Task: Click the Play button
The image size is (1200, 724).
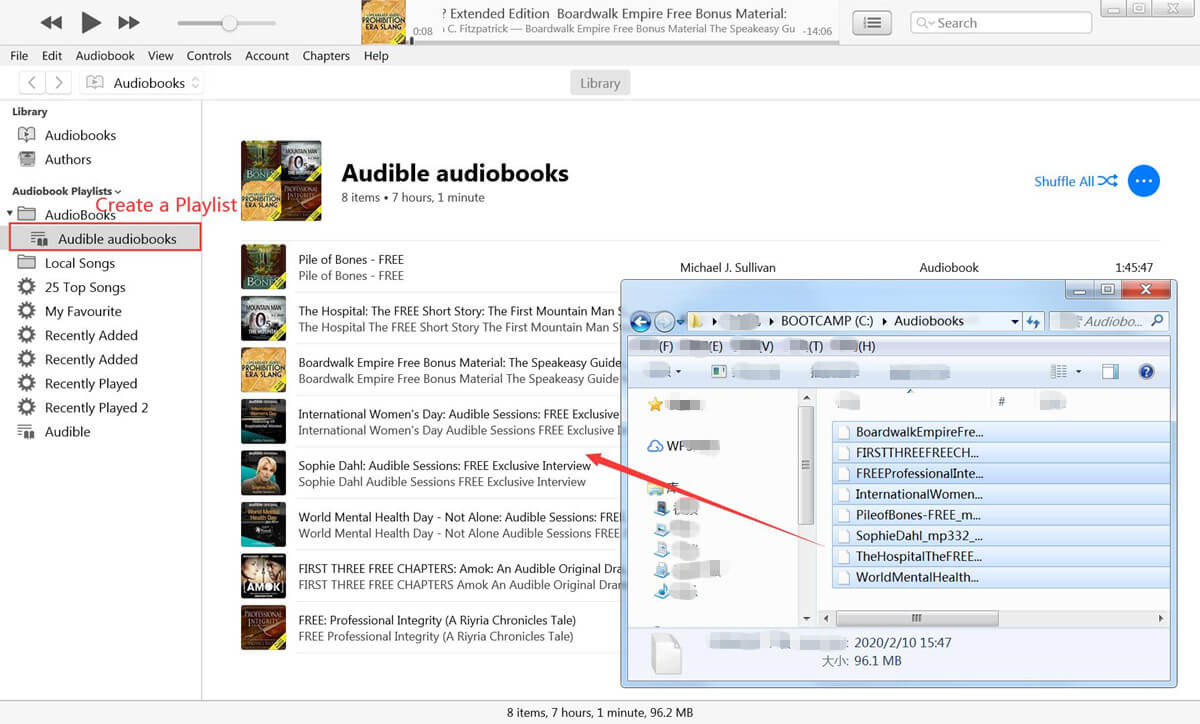Action: pyautogui.click(x=90, y=22)
